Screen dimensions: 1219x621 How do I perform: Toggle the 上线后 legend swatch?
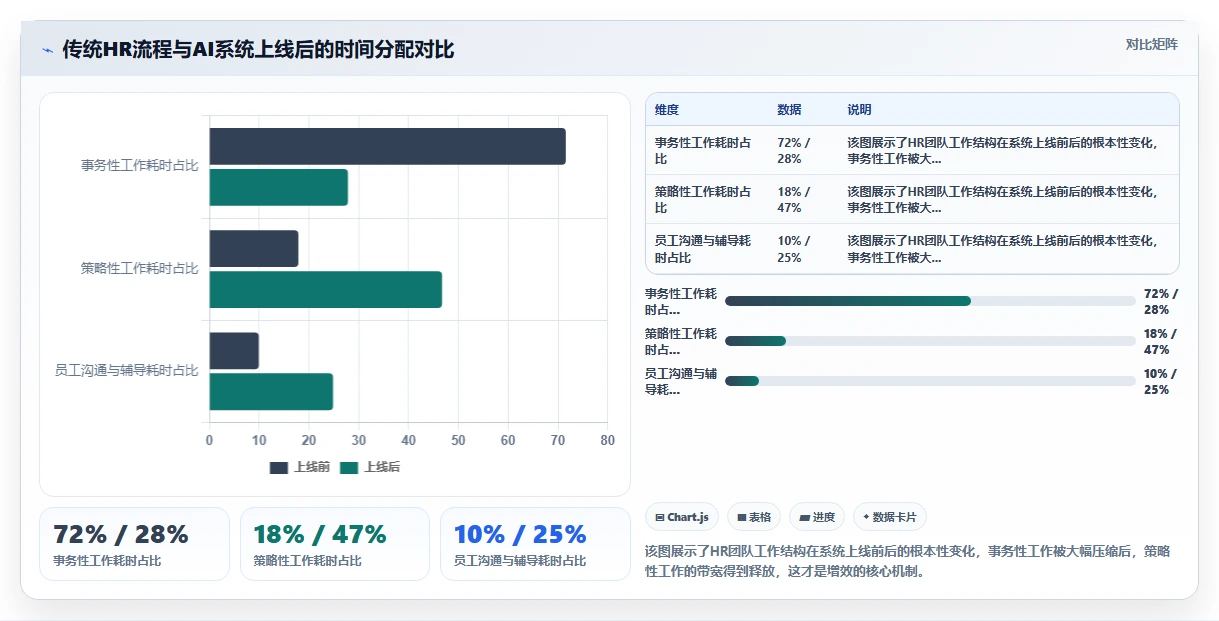click(x=349, y=468)
